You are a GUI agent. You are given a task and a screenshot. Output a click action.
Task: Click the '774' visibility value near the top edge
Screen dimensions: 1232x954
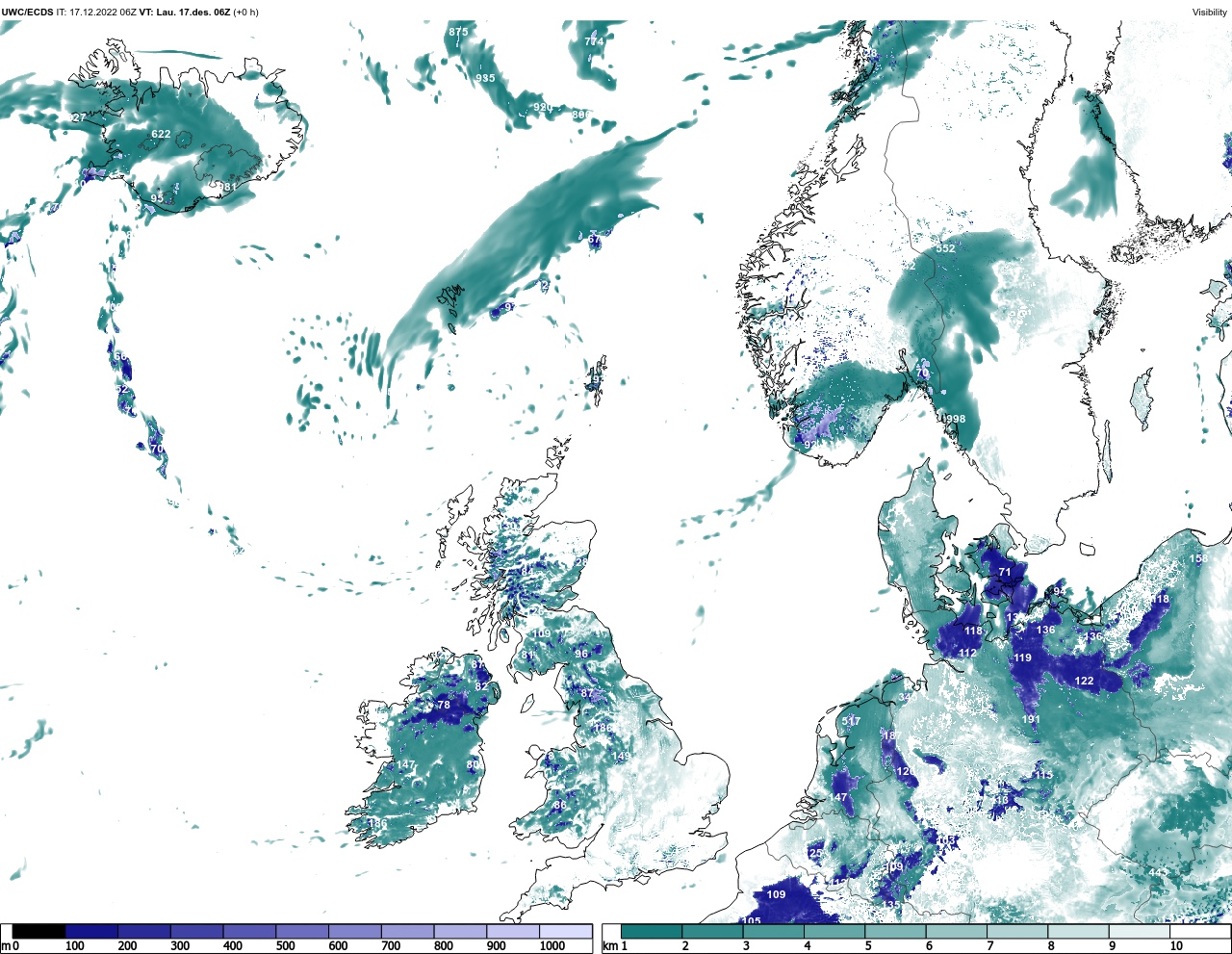(x=594, y=41)
